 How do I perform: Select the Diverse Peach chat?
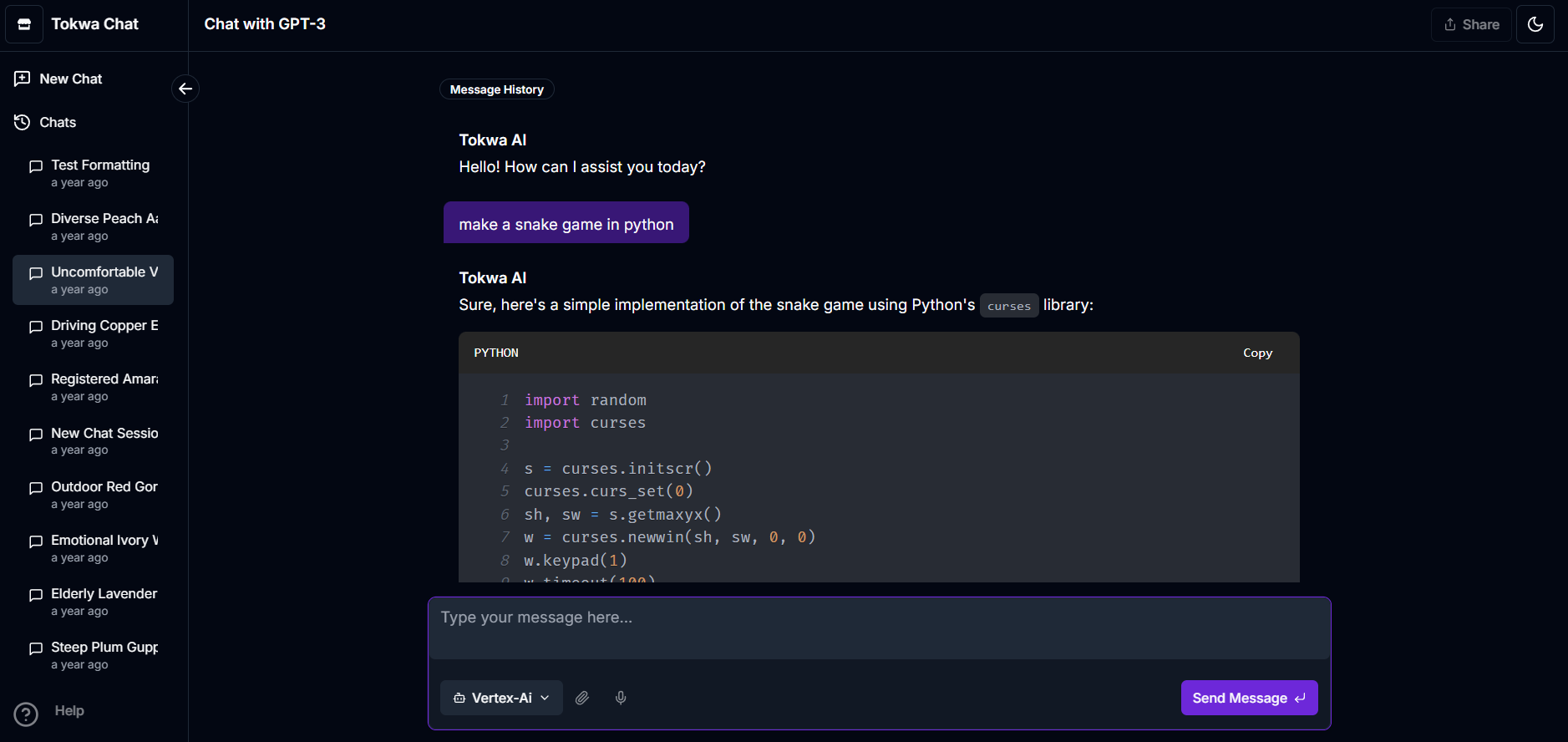click(x=104, y=226)
